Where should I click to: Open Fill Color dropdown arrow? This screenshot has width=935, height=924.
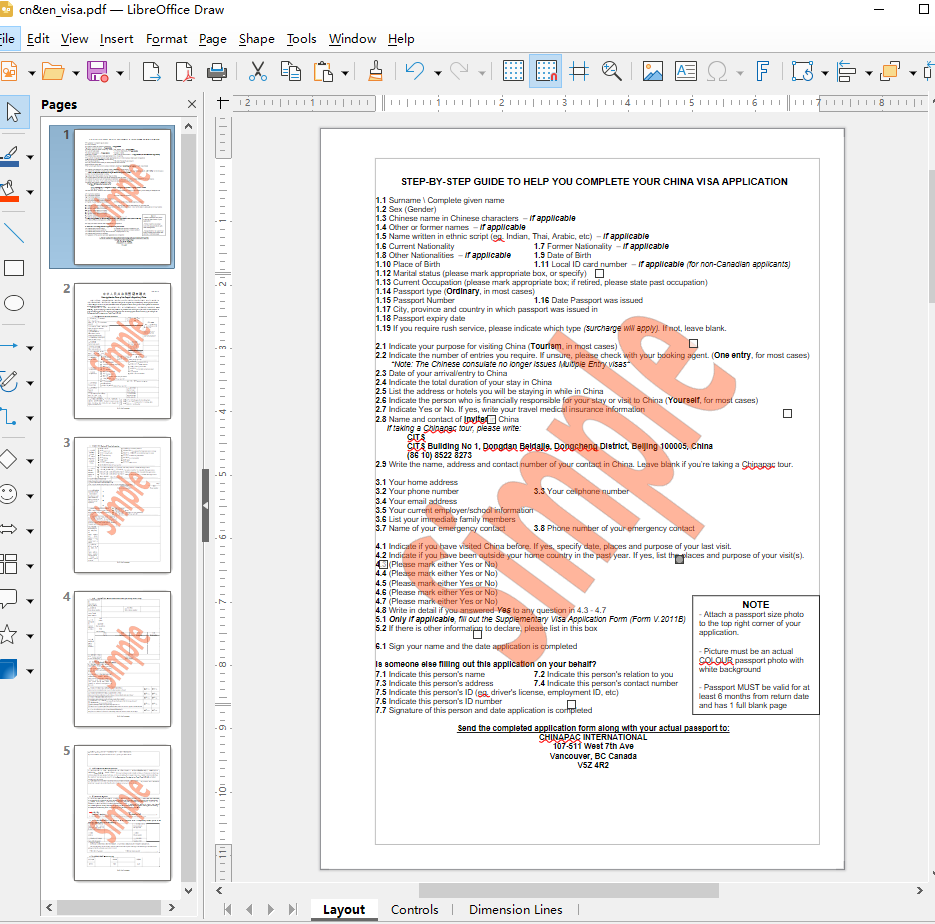tap(30, 193)
